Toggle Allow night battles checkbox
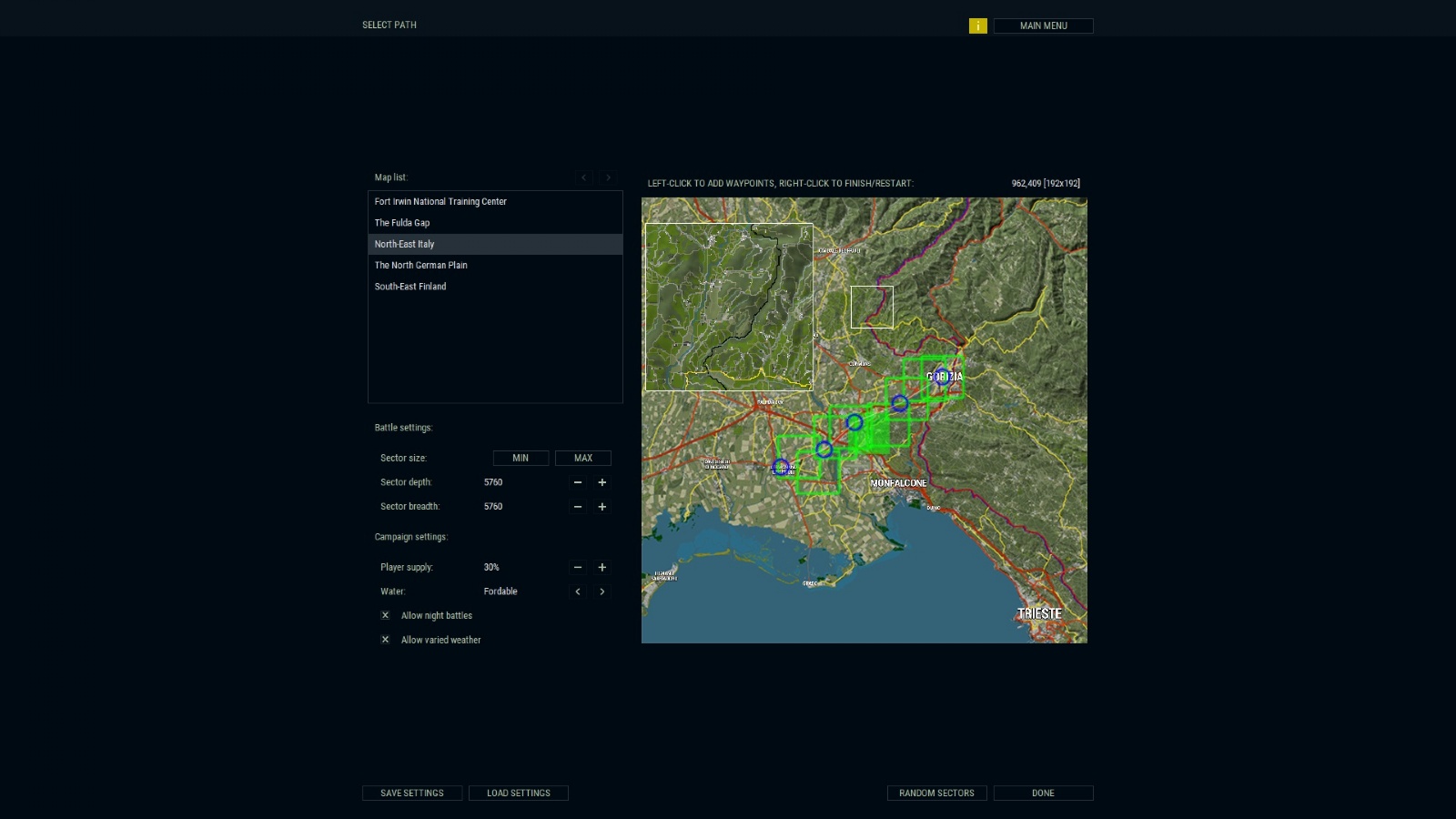 385,616
